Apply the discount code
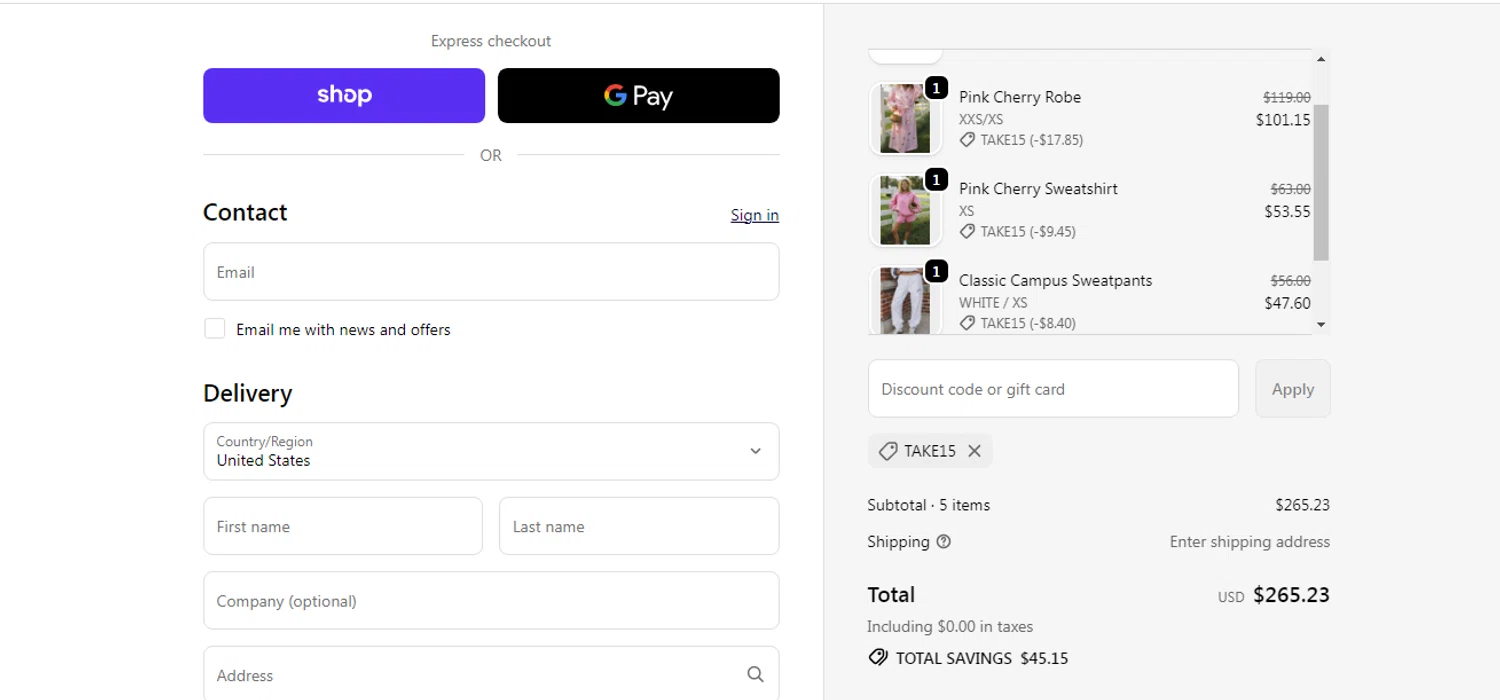Screen dimensions: 1500x700 click(1293, 389)
